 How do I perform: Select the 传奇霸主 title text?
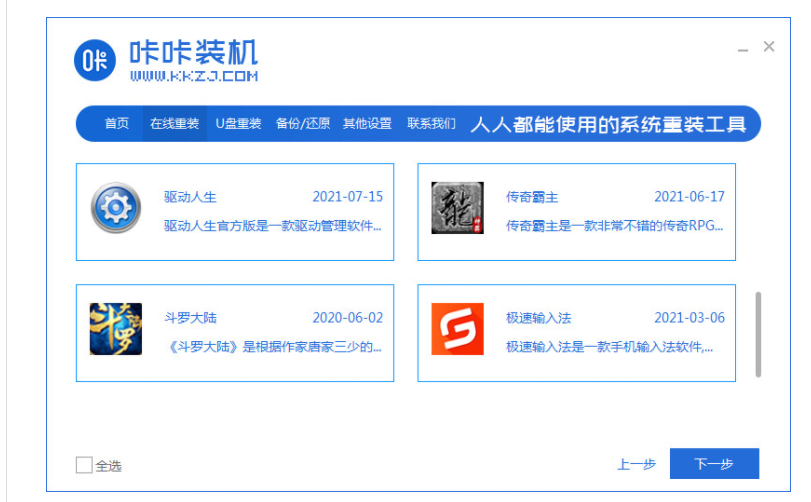pos(532,197)
